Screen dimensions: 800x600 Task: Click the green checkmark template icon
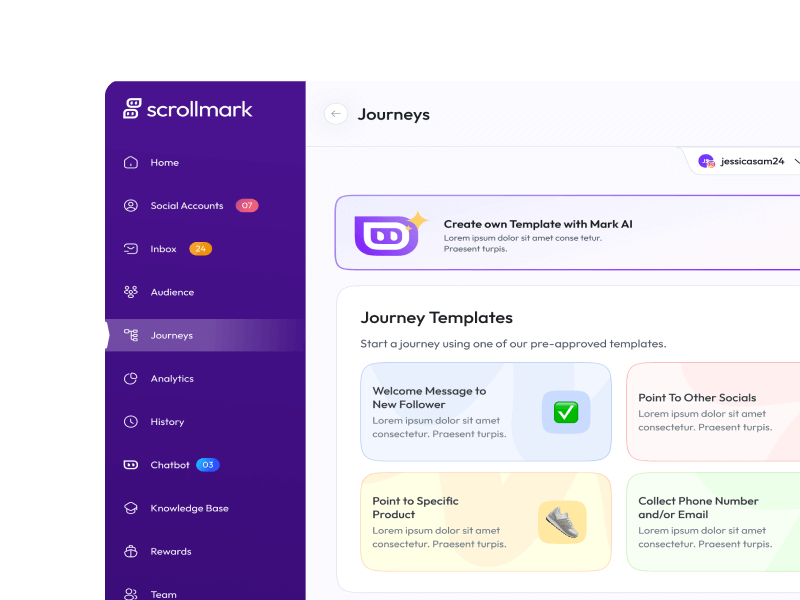point(566,412)
